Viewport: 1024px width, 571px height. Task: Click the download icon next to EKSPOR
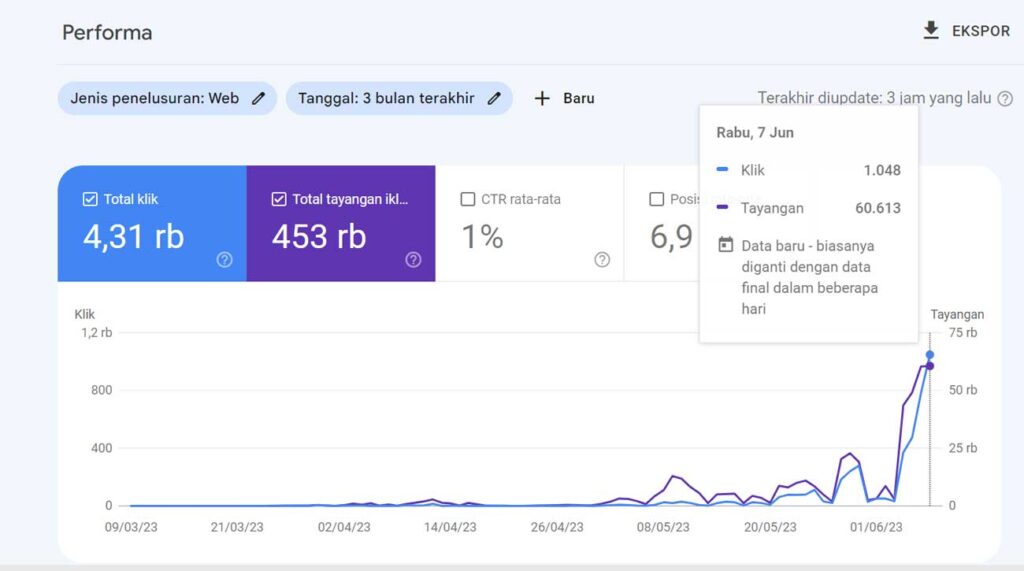pos(931,31)
